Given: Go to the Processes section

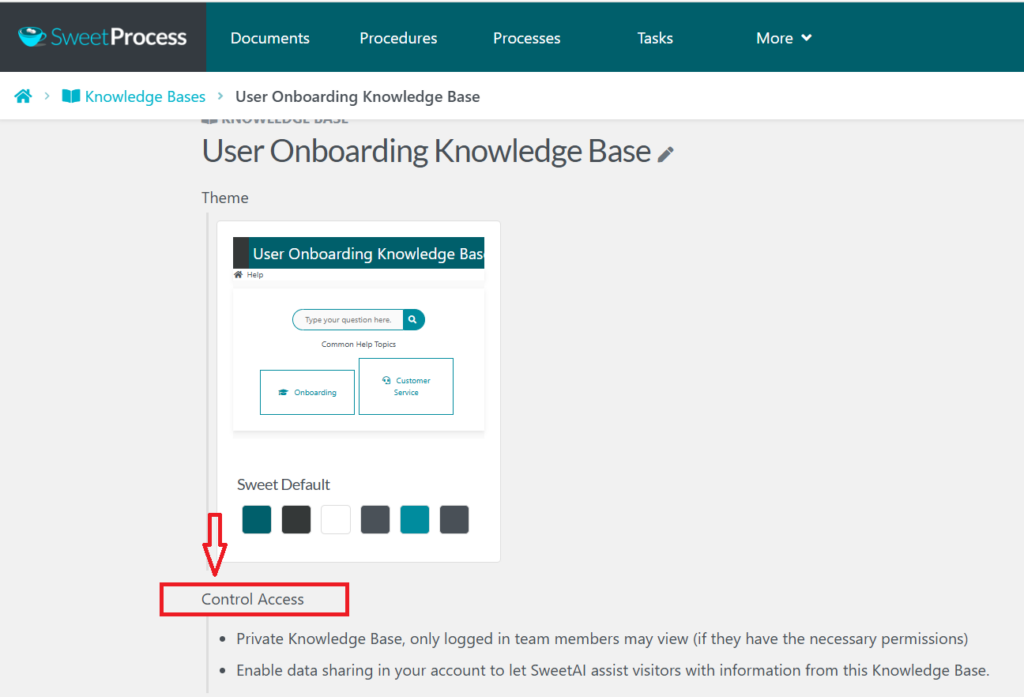Looking at the screenshot, I should click(x=526, y=38).
